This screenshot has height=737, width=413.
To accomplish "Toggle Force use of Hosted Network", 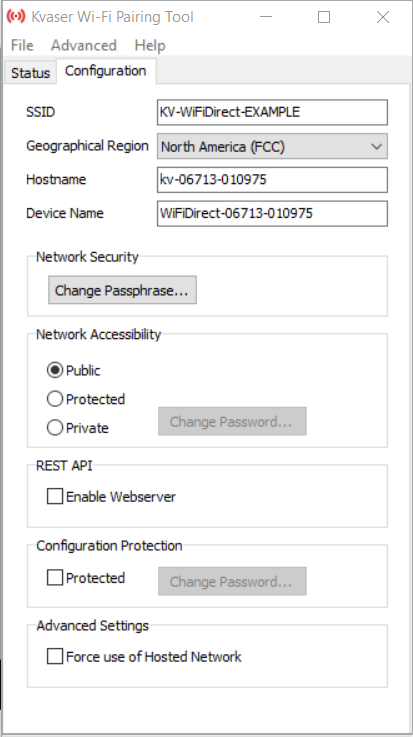I will pos(144,656).
